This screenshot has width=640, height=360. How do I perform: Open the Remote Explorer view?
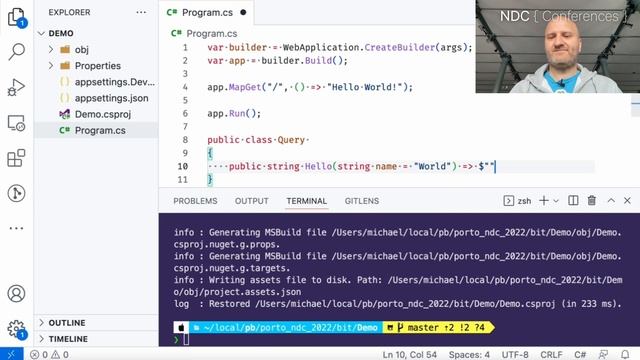point(16,123)
